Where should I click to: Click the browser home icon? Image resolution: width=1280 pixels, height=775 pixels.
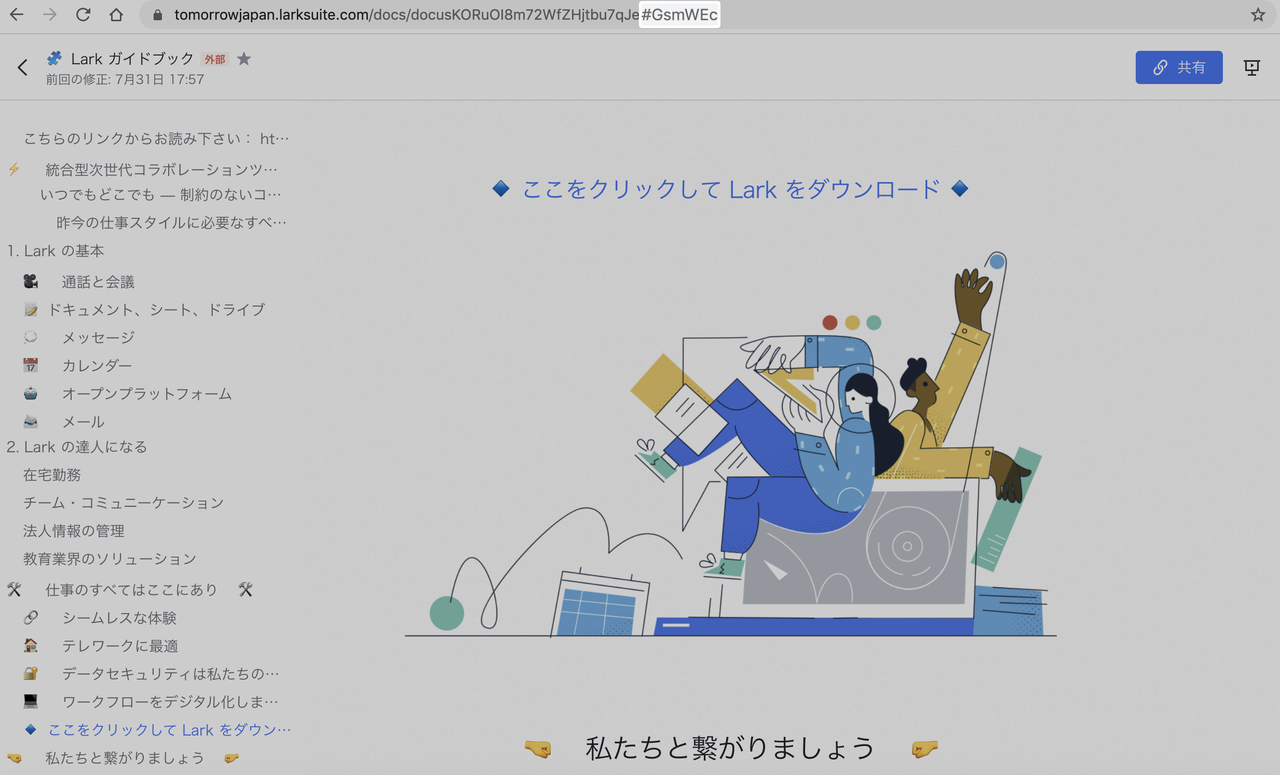(x=116, y=15)
